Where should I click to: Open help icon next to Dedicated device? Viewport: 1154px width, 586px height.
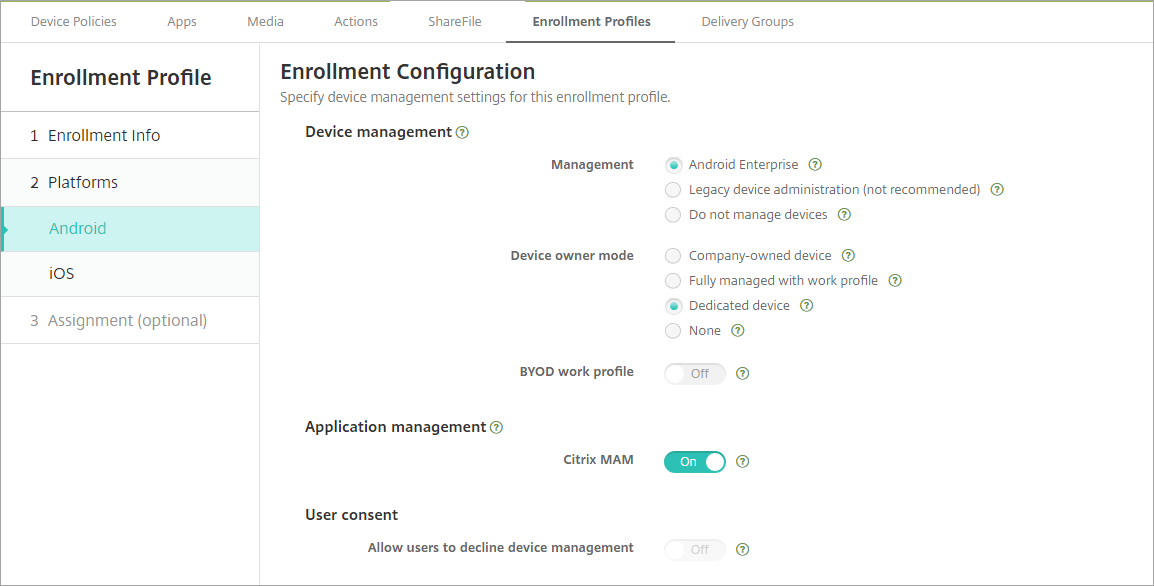(x=806, y=306)
